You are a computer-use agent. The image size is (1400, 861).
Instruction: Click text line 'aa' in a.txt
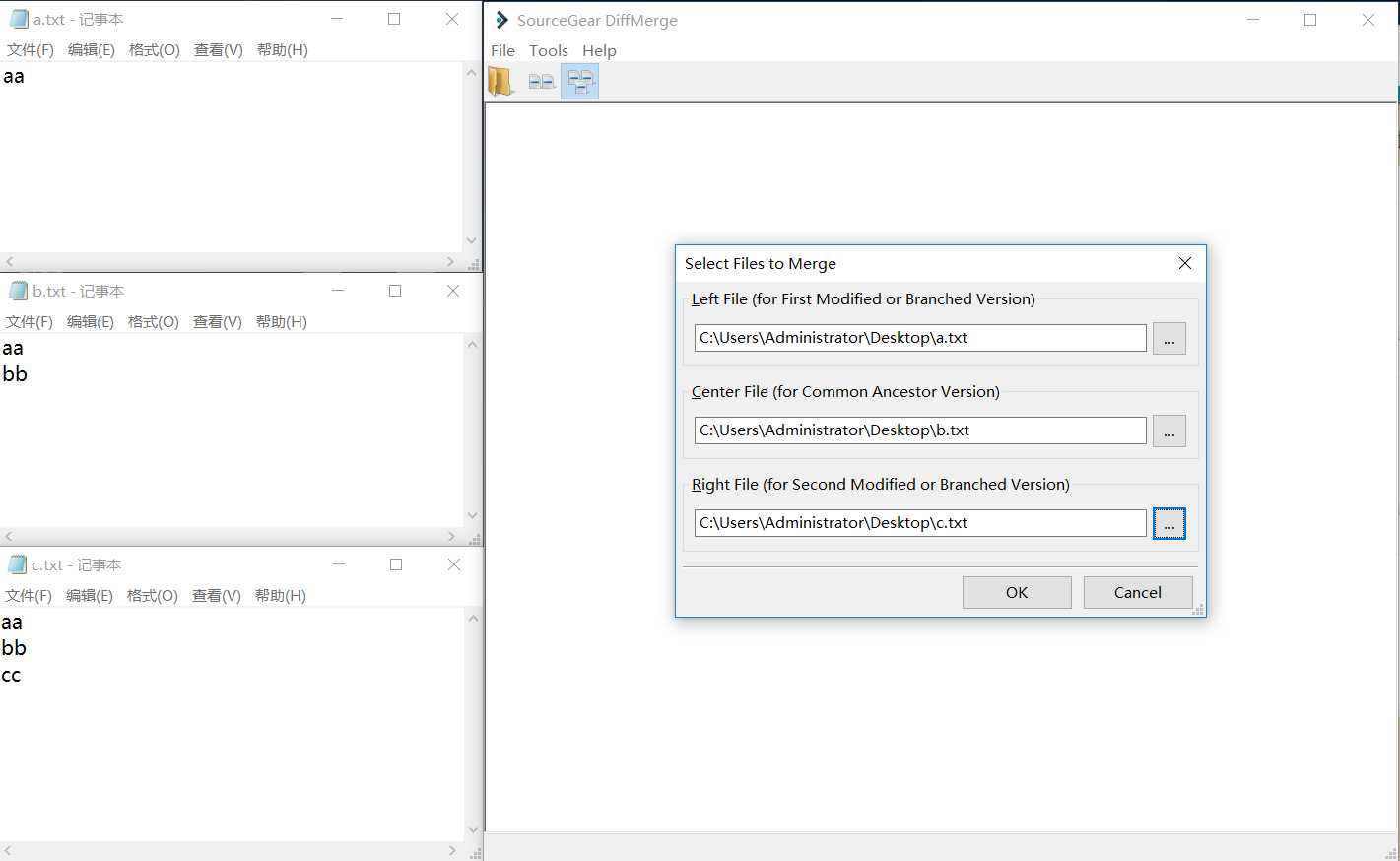click(14, 76)
